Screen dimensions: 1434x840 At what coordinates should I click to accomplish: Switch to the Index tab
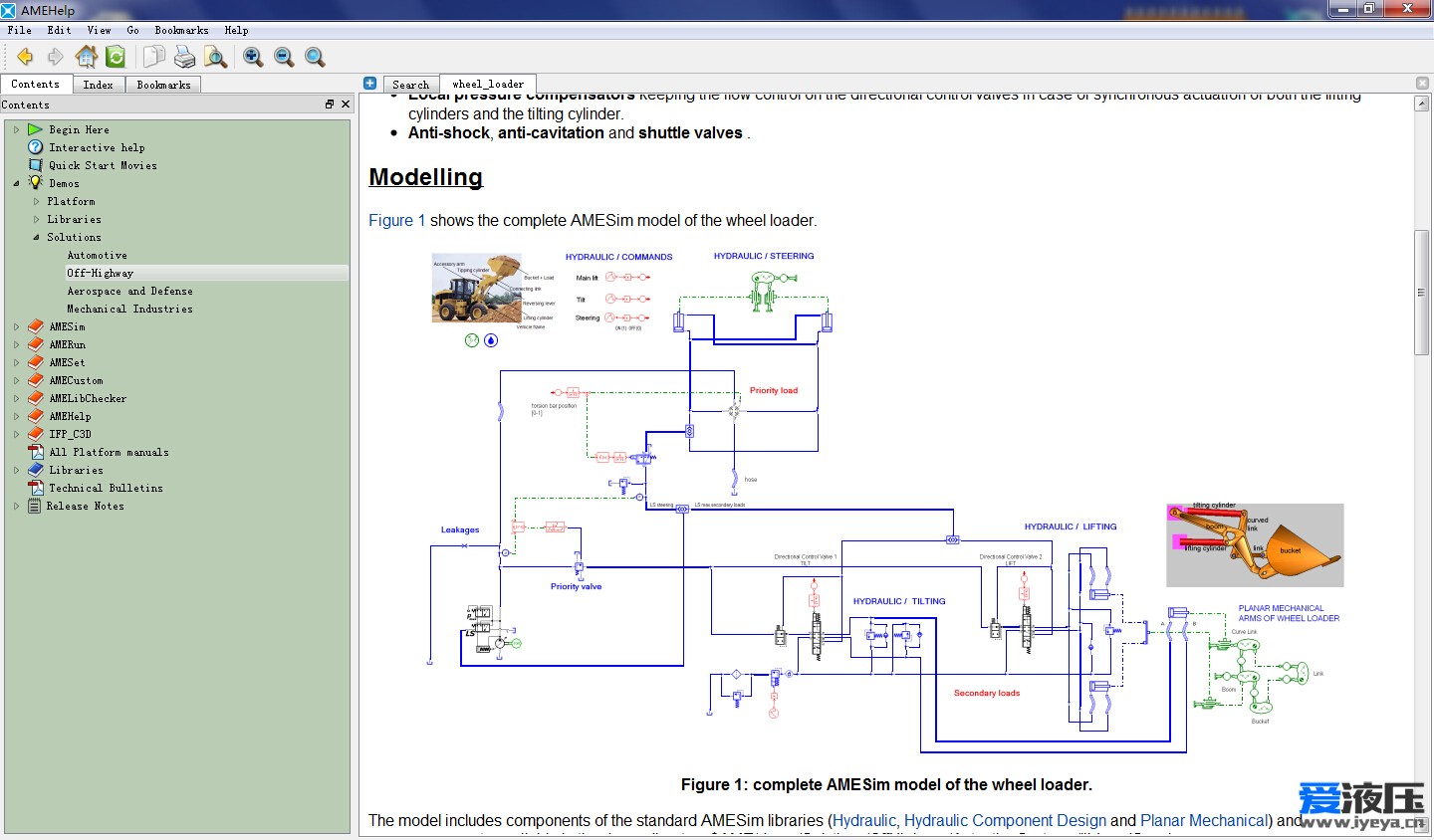pos(98,85)
